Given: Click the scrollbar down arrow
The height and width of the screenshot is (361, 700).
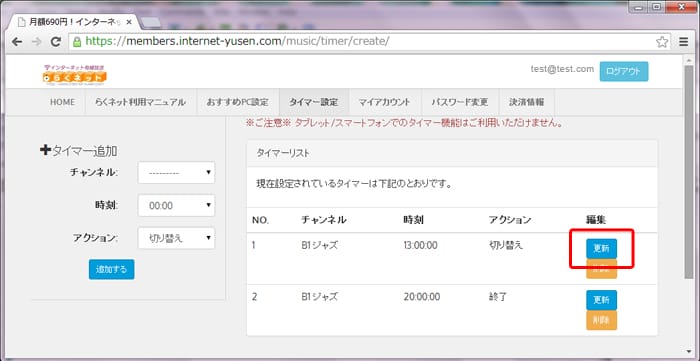Looking at the screenshot, I should (x=689, y=352).
